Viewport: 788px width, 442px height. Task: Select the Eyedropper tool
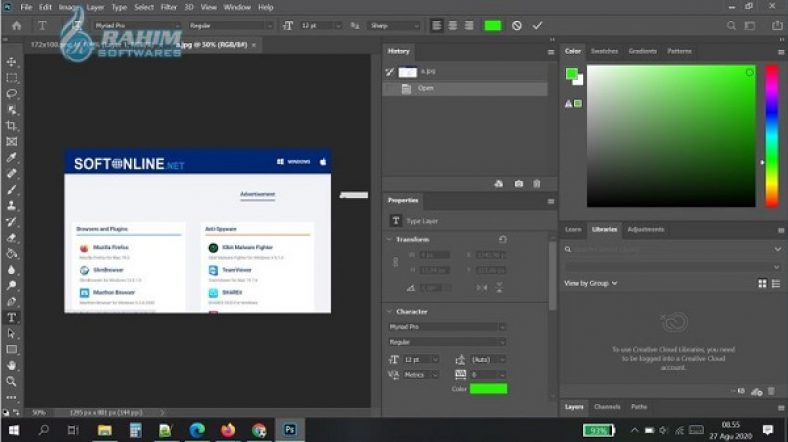click(x=12, y=157)
